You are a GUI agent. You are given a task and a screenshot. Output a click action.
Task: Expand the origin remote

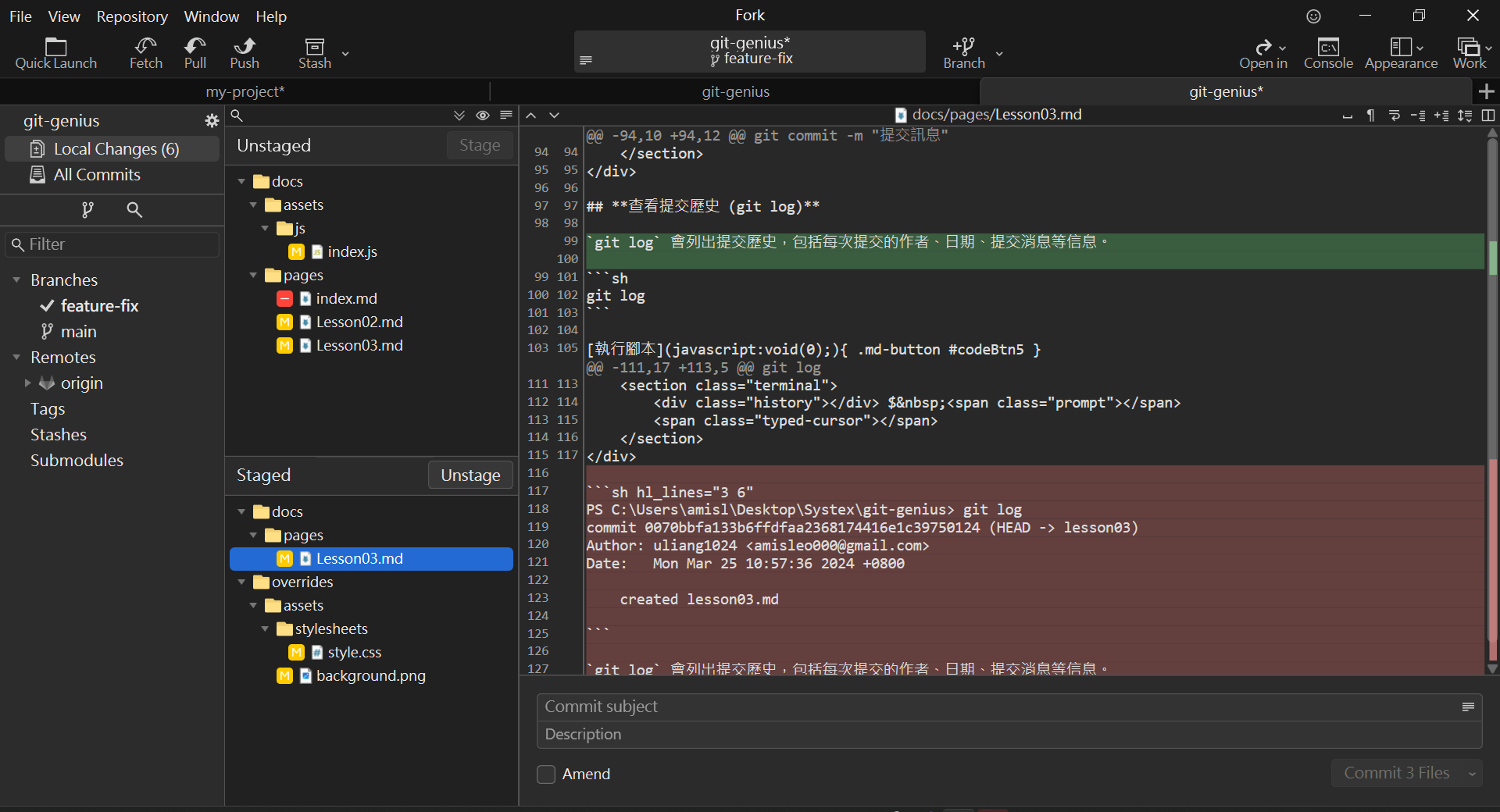pos(27,383)
